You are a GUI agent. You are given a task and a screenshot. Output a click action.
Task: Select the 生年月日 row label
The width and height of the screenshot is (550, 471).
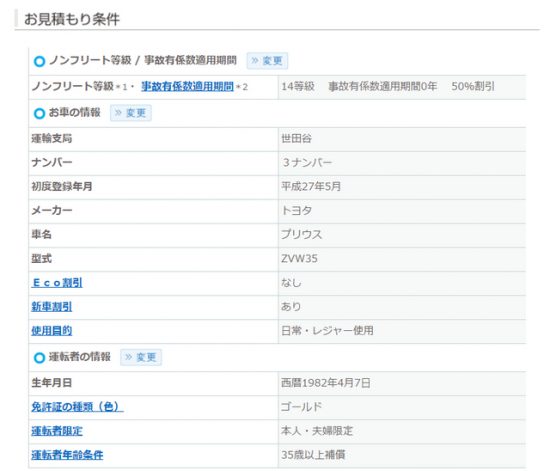click(52, 383)
